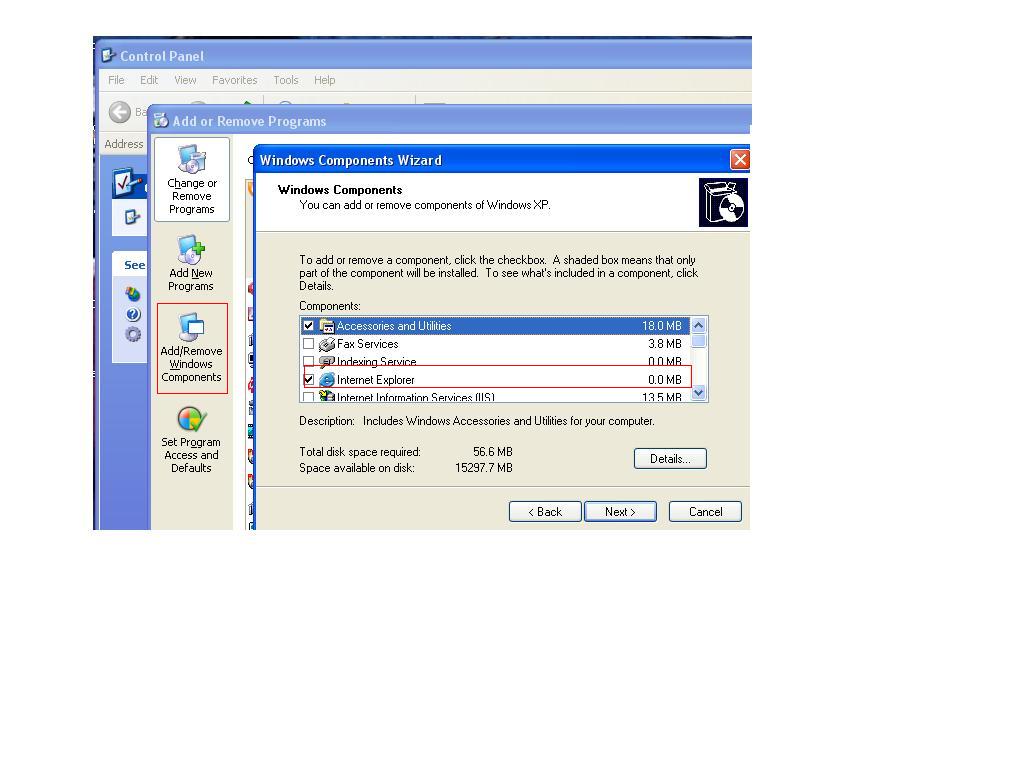Click the Back arrow in Control Panel
Screen dimensions: 1024x768
pyautogui.click(x=120, y=112)
